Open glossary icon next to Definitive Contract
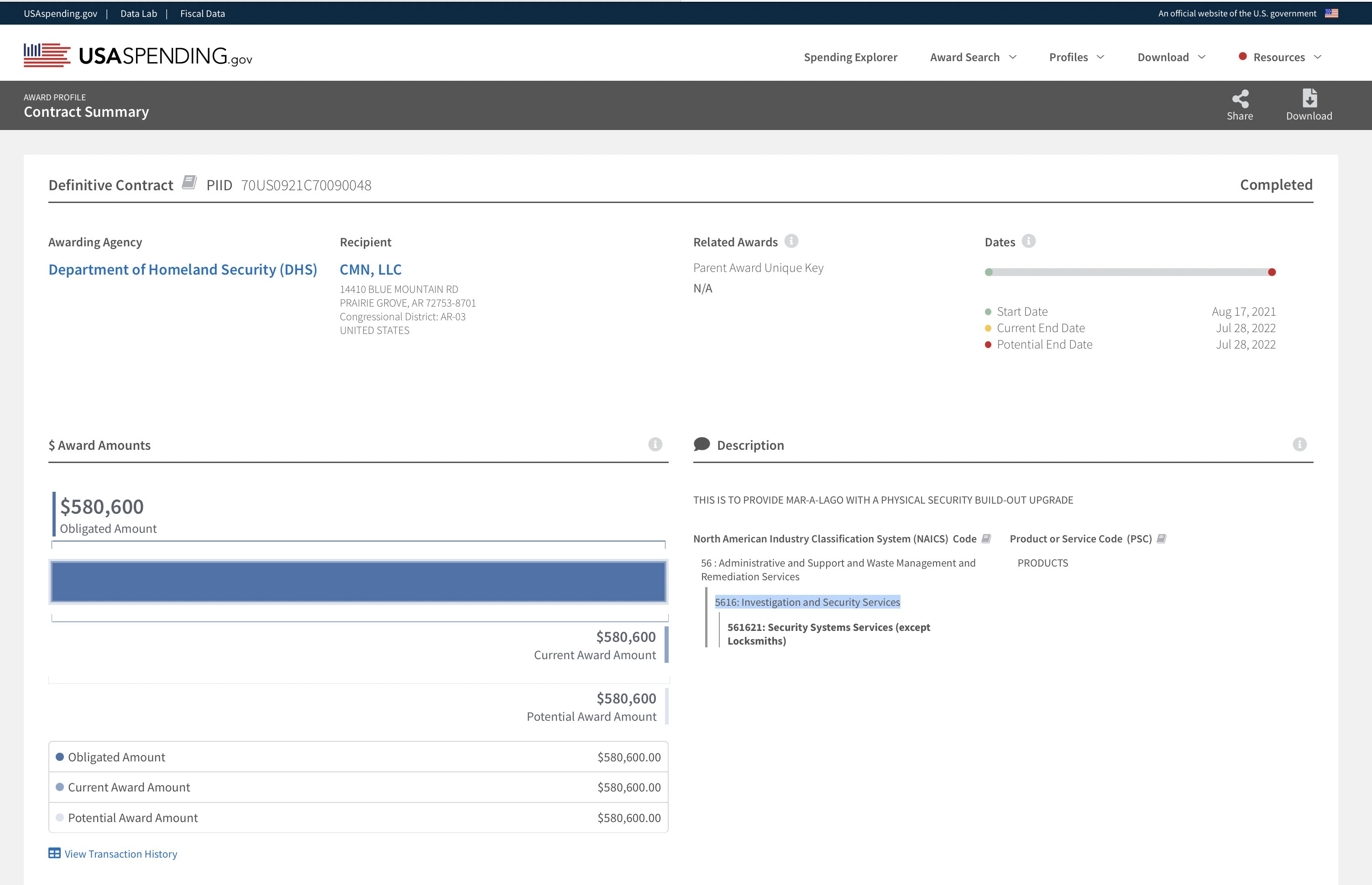Image resolution: width=1372 pixels, height=885 pixels. click(189, 183)
